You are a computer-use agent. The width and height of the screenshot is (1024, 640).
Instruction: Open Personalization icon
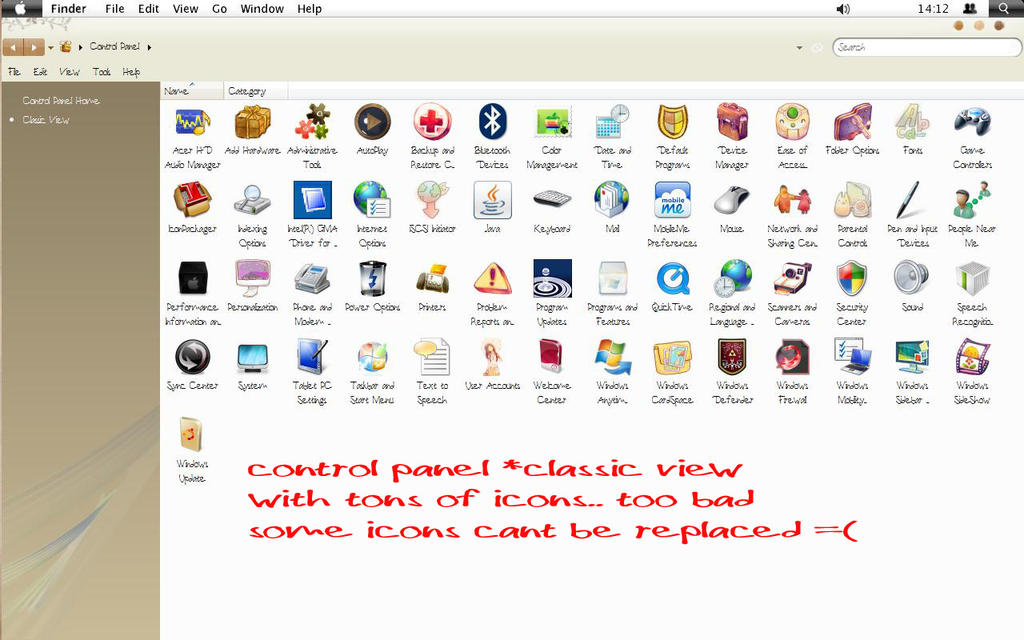253,278
